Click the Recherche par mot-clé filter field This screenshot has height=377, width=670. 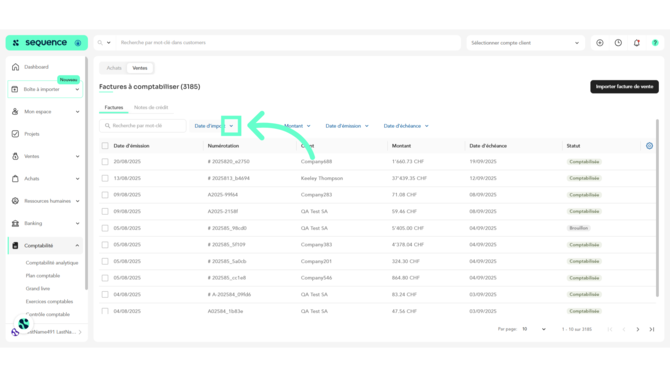tap(143, 126)
